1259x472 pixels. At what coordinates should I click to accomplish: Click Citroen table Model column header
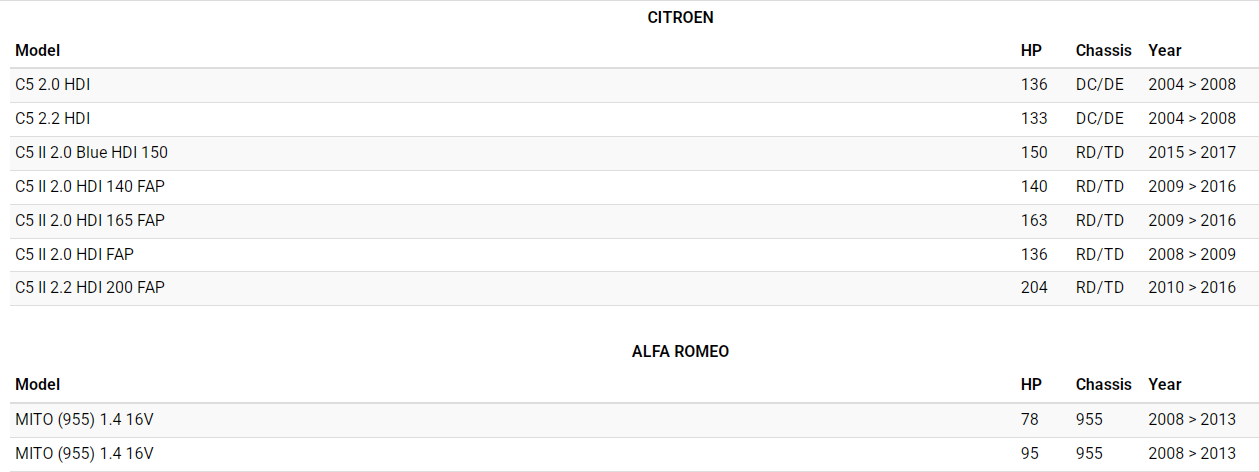click(x=38, y=50)
